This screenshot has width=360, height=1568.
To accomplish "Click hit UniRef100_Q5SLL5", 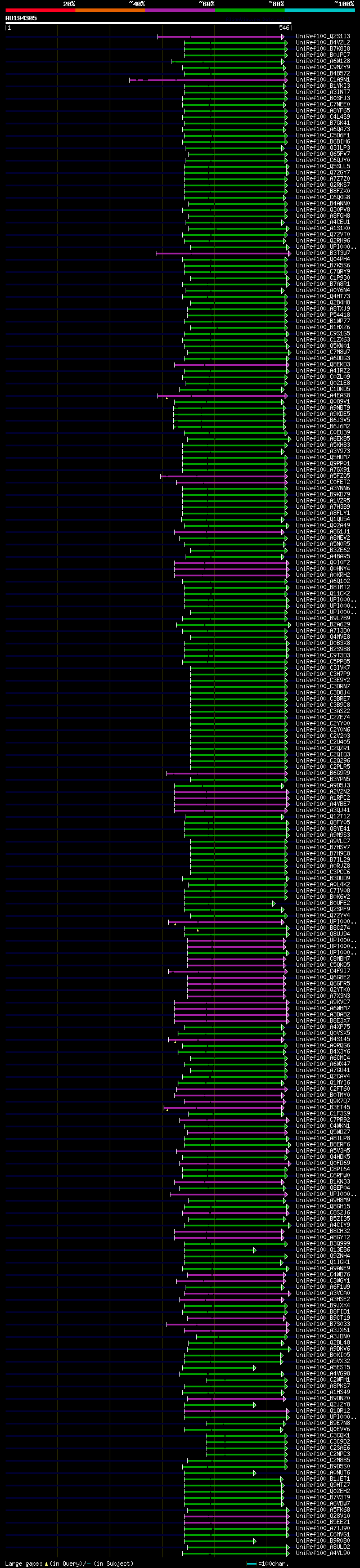I will point(323,167).
